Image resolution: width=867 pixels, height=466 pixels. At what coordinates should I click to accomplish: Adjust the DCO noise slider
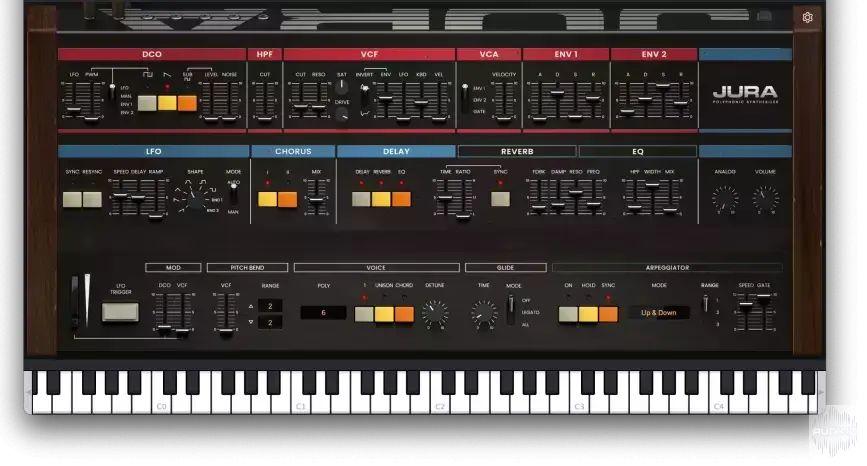coord(229,118)
